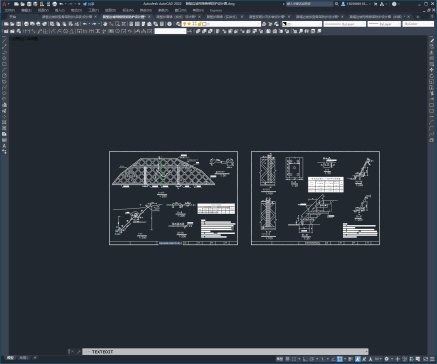This screenshot has width=437, height=364.
Task: Expand the command line history arrow
Action: click(x=366, y=352)
